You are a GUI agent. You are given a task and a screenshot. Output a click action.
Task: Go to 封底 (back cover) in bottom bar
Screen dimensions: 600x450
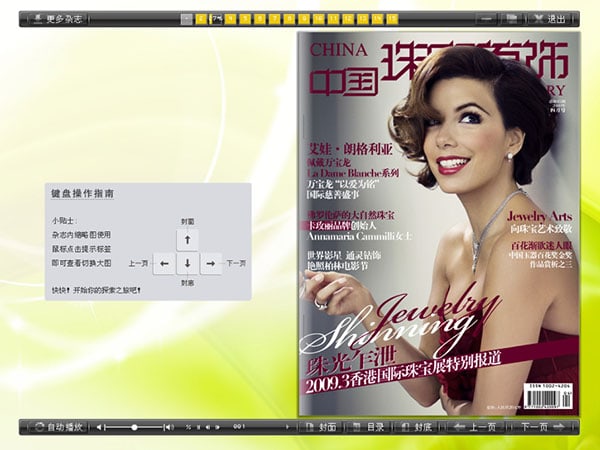417,427
